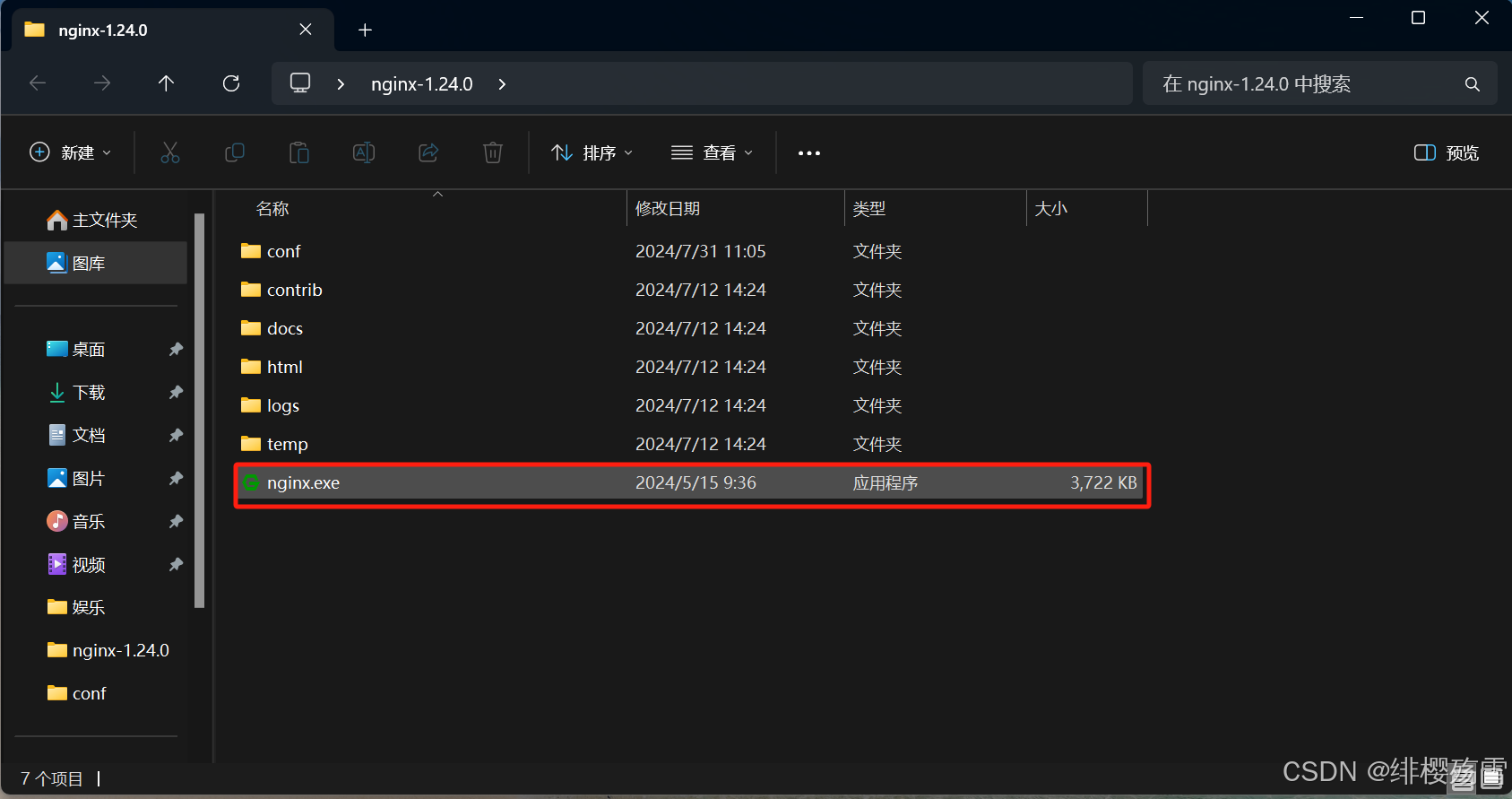Select the nginx.exe application file

coord(303,482)
